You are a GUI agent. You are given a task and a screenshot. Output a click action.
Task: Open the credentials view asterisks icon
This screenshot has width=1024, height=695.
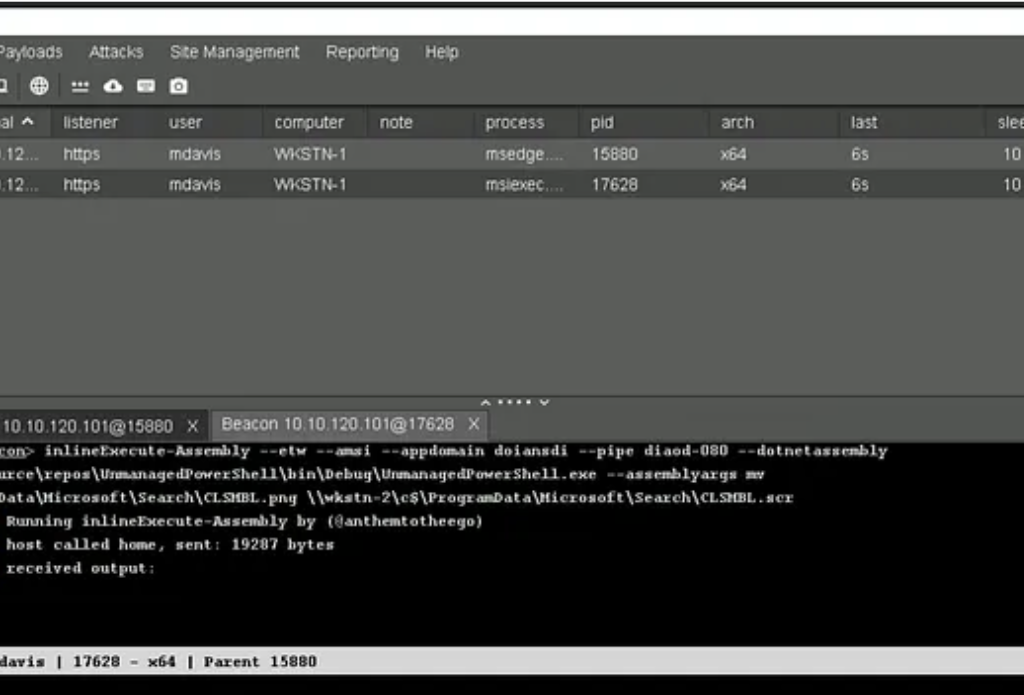[80, 86]
